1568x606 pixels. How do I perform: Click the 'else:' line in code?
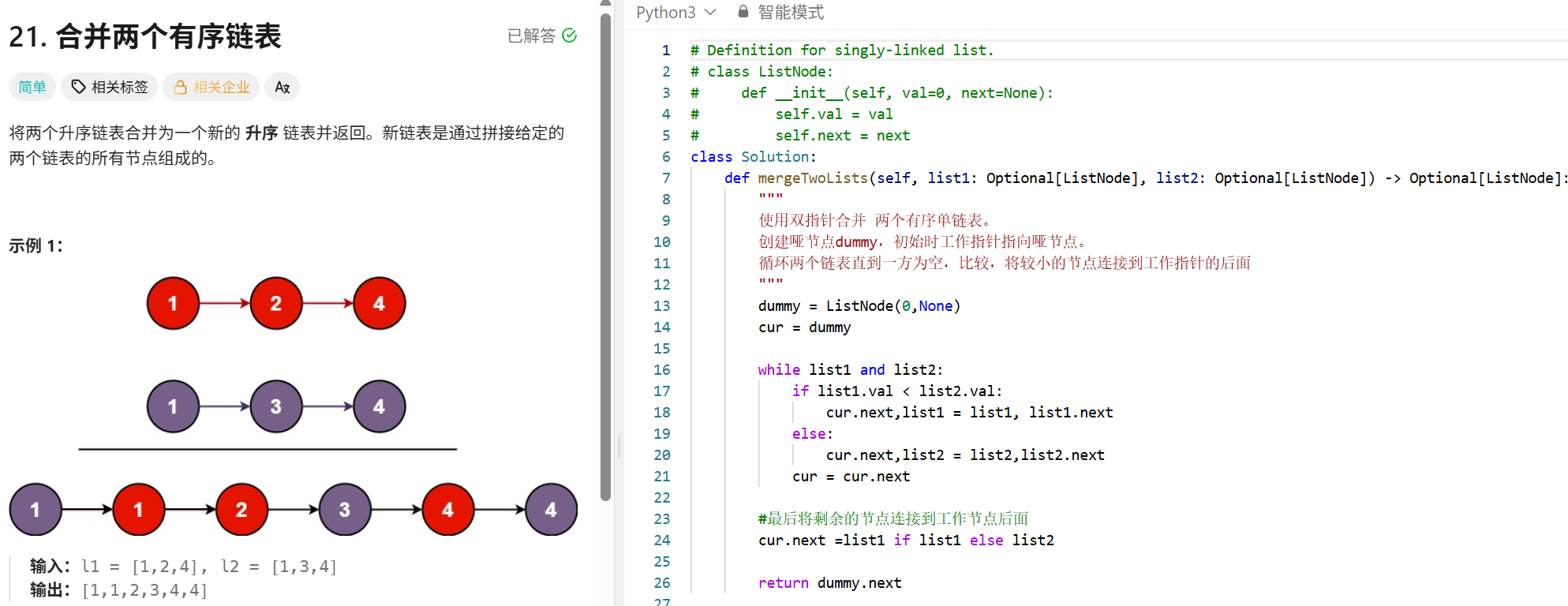(813, 434)
